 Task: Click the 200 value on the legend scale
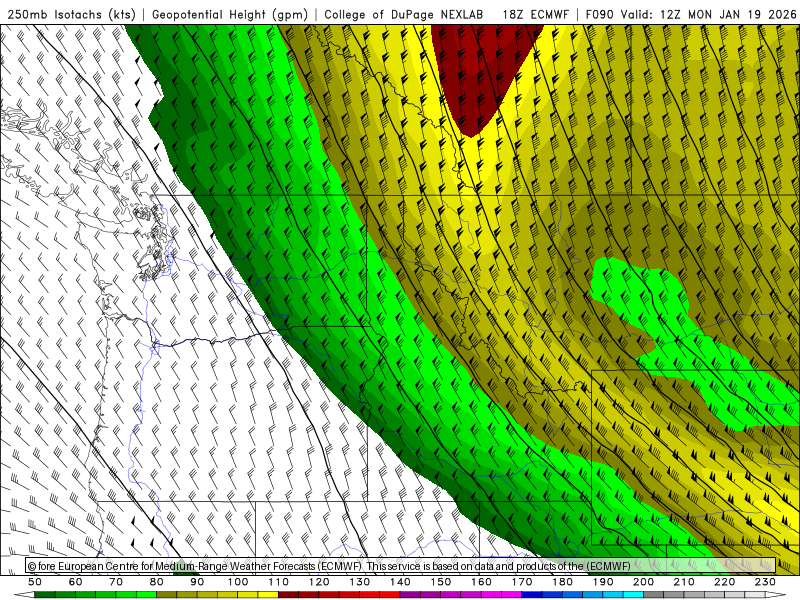coord(643,582)
